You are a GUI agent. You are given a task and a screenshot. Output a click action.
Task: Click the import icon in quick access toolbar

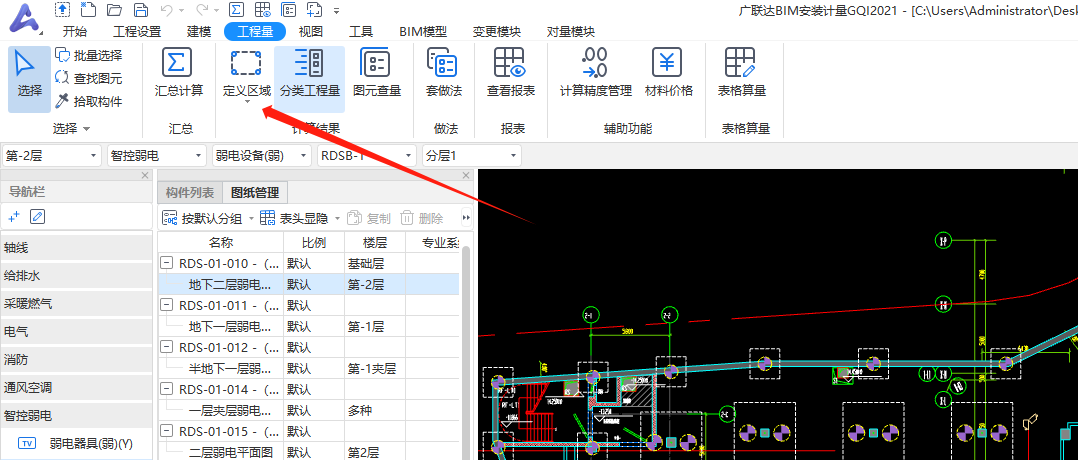click(63, 10)
